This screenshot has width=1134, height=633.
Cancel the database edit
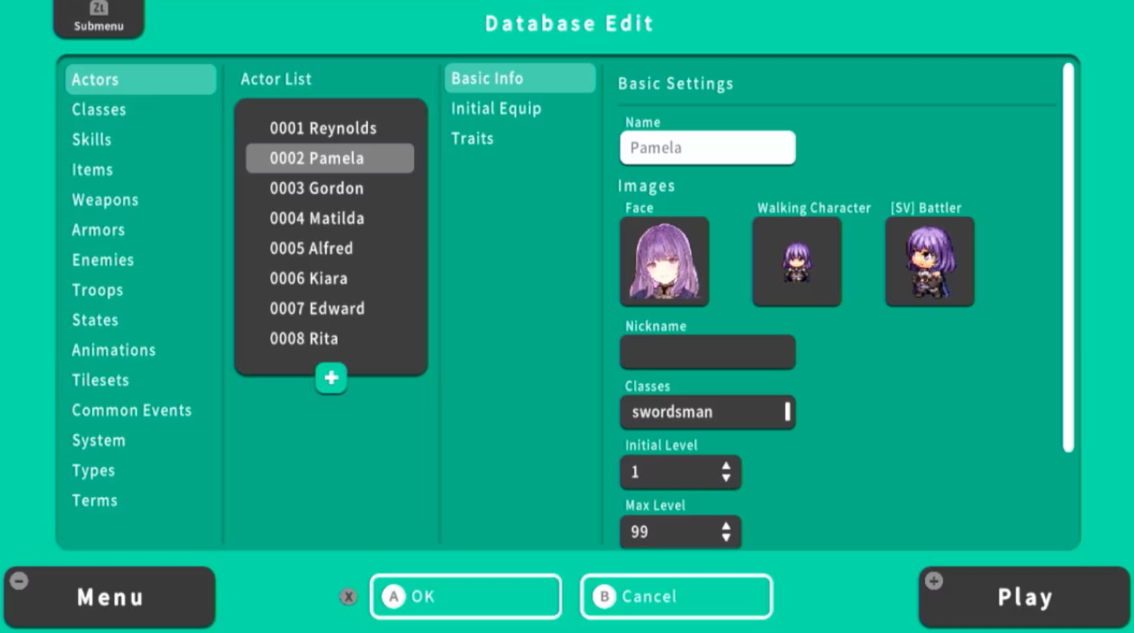point(676,596)
